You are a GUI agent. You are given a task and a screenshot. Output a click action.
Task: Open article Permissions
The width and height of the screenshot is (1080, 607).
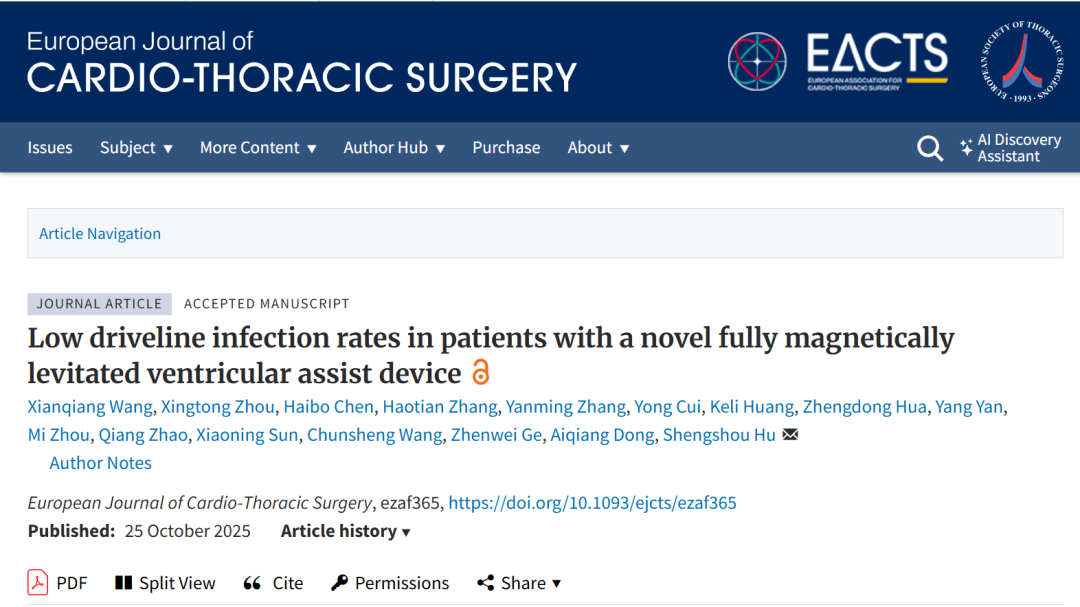[390, 583]
